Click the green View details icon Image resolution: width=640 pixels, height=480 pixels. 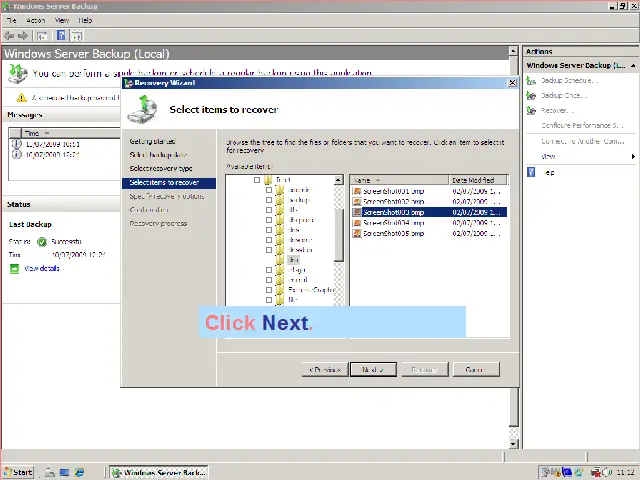point(14,269)
